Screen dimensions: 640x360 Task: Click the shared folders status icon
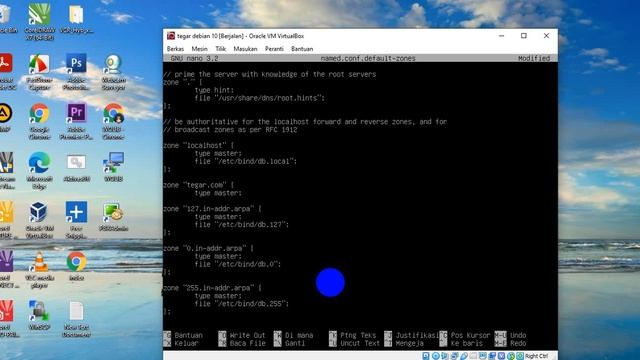473,356
